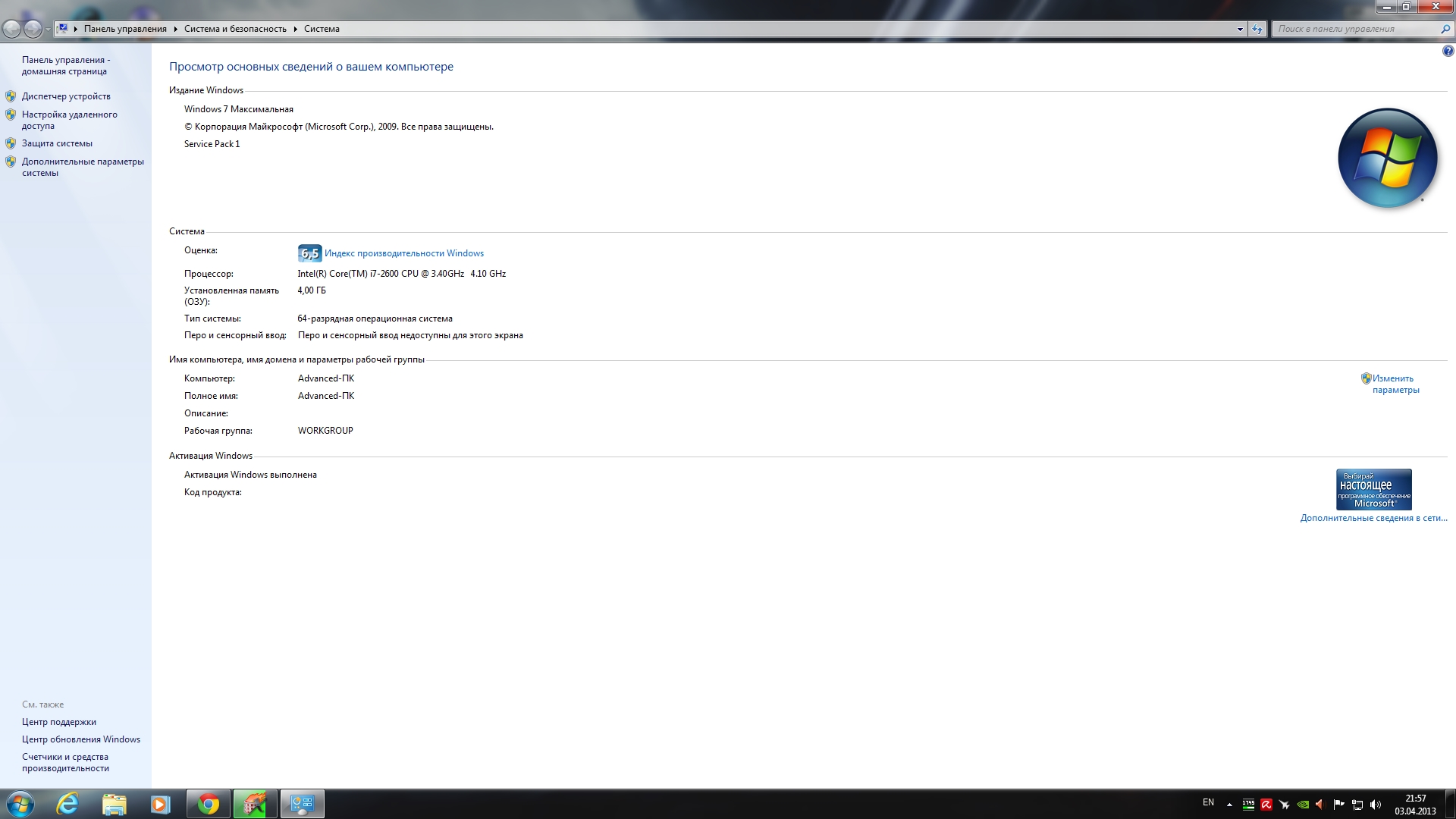The height and width of the screenshot is (819, 1456).
Task: Click the refresh button beside address bar
Action: (x=1257, y=29)
